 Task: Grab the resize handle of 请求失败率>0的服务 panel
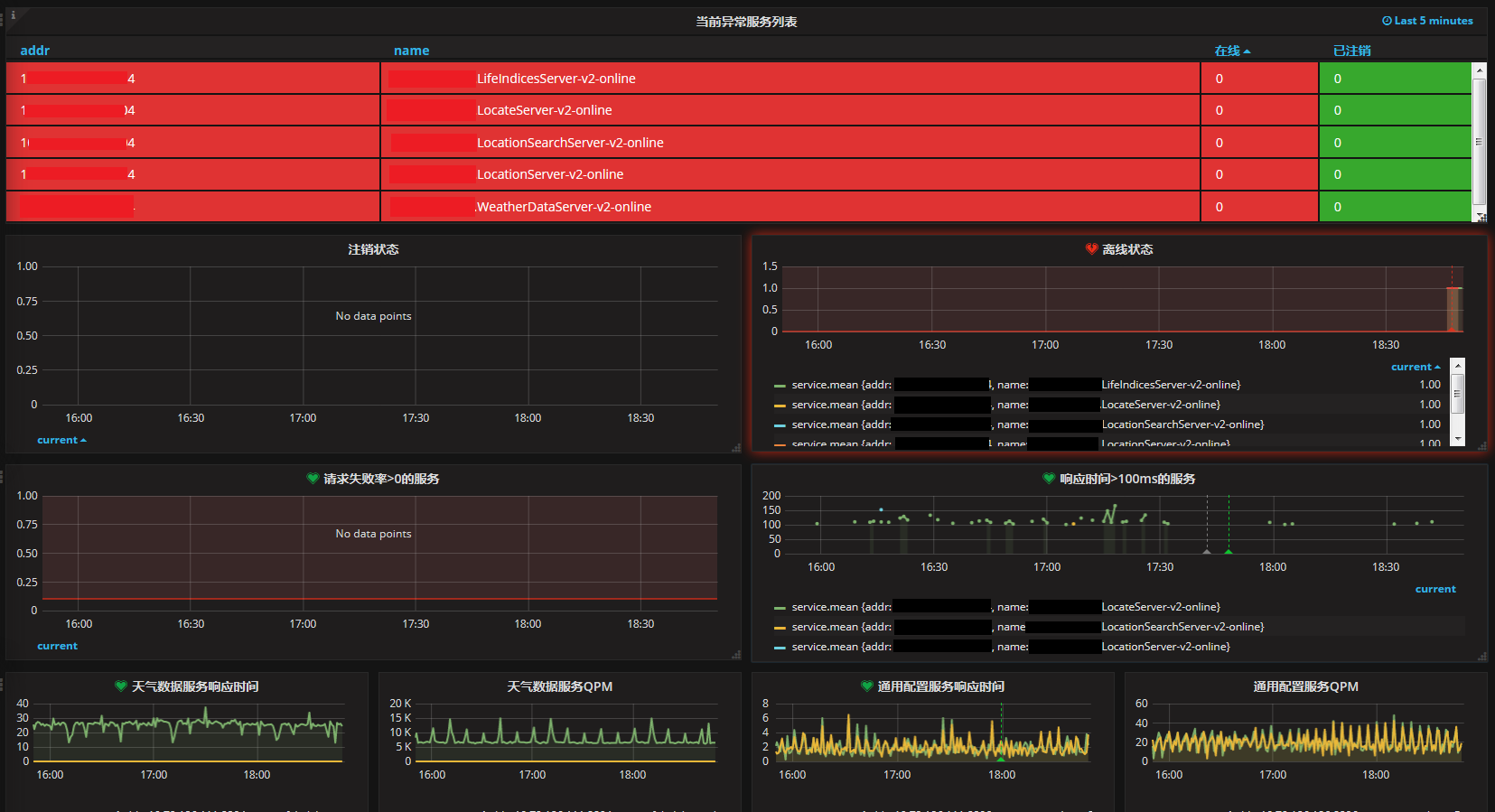coord(736,655)
